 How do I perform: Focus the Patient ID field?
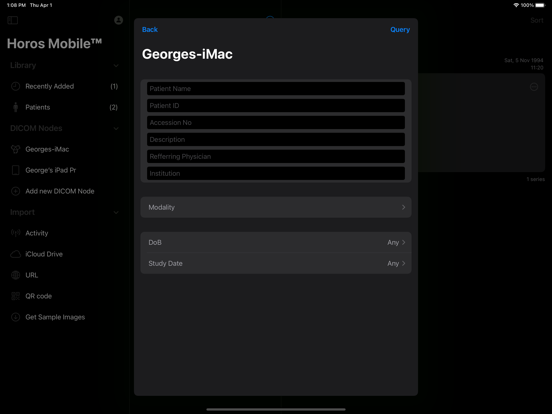tap(276, 106)
